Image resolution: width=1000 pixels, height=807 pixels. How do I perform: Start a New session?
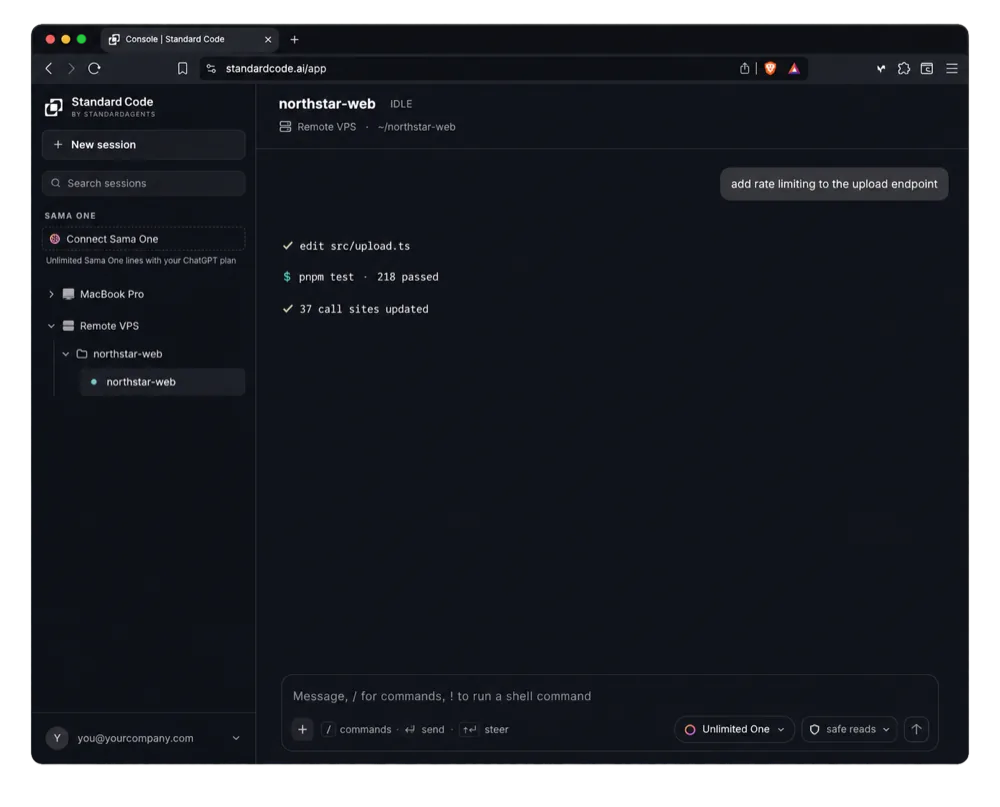143,145
